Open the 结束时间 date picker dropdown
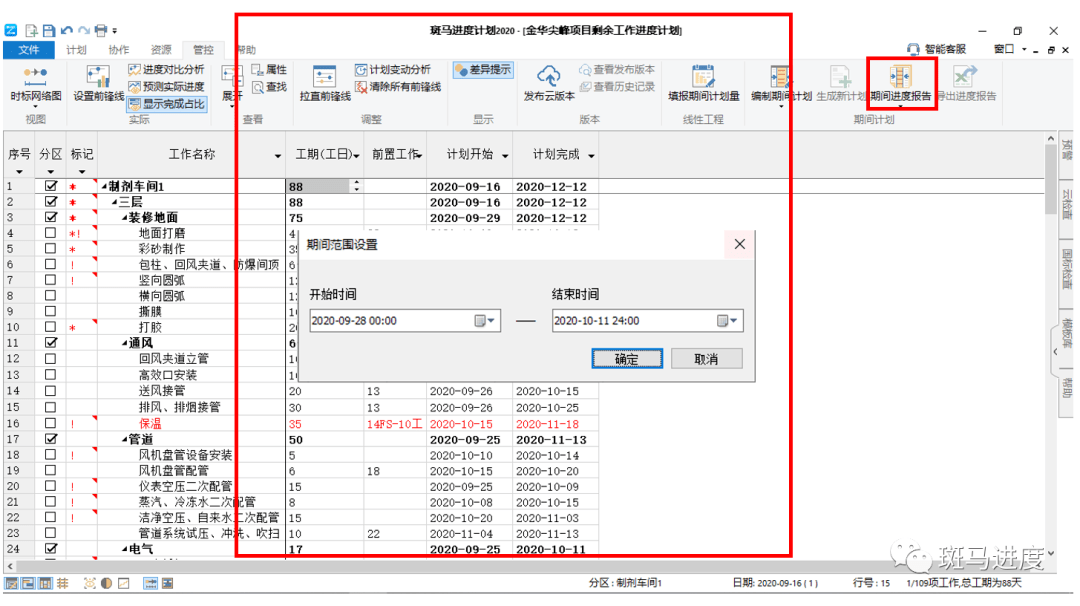 tap(728, 320)
